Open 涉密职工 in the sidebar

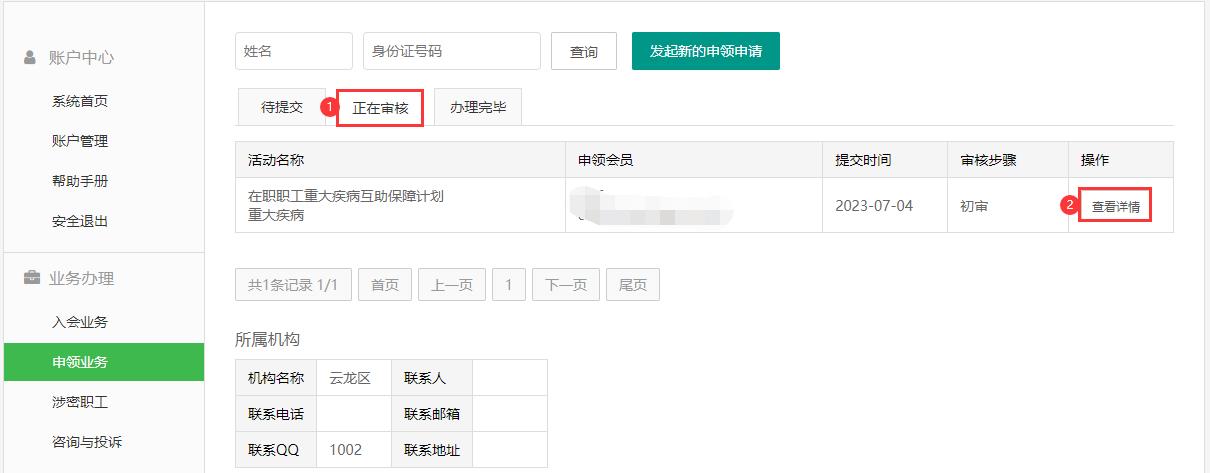[80, 402]
